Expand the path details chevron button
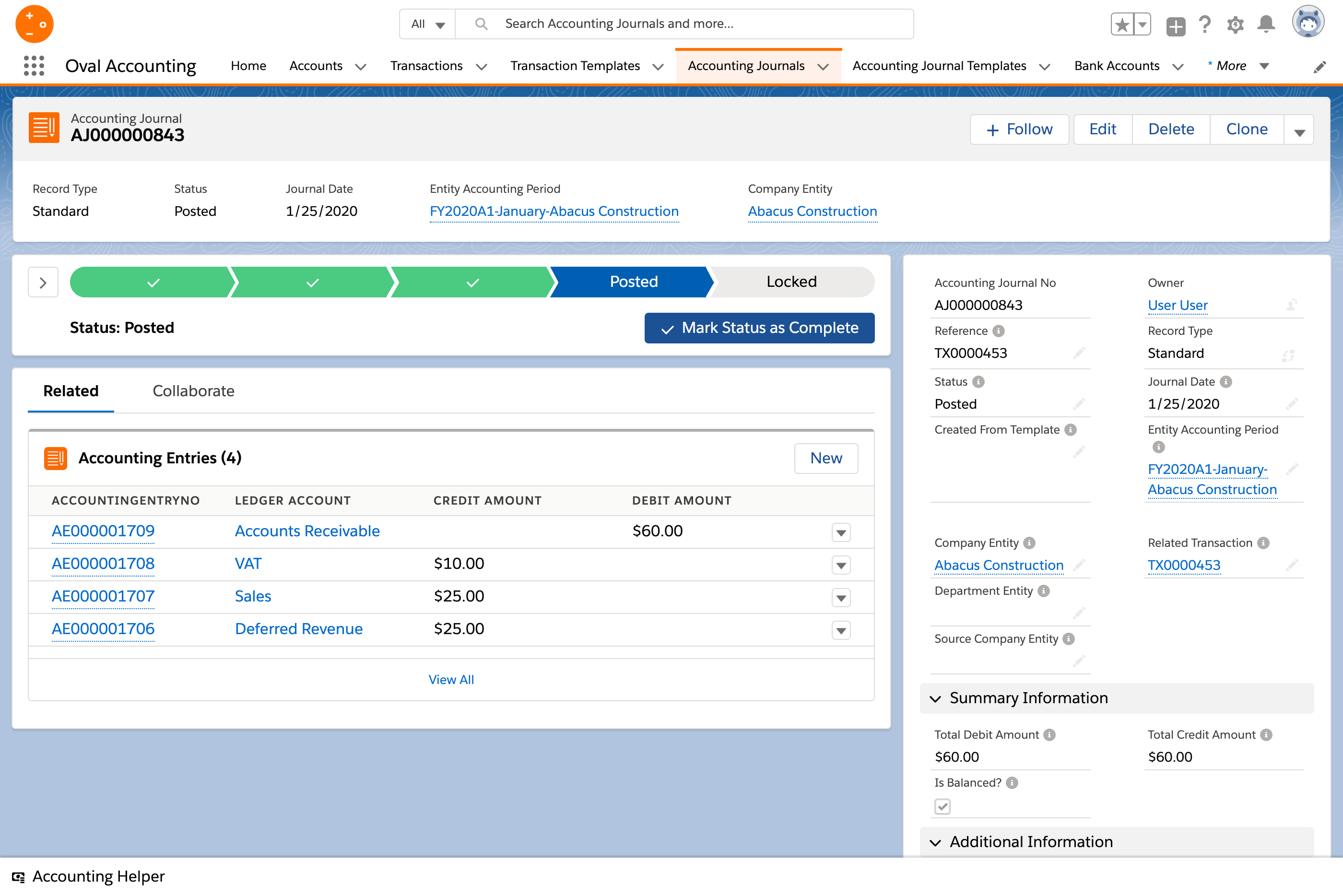The image size is (1343, 896). 43,283
